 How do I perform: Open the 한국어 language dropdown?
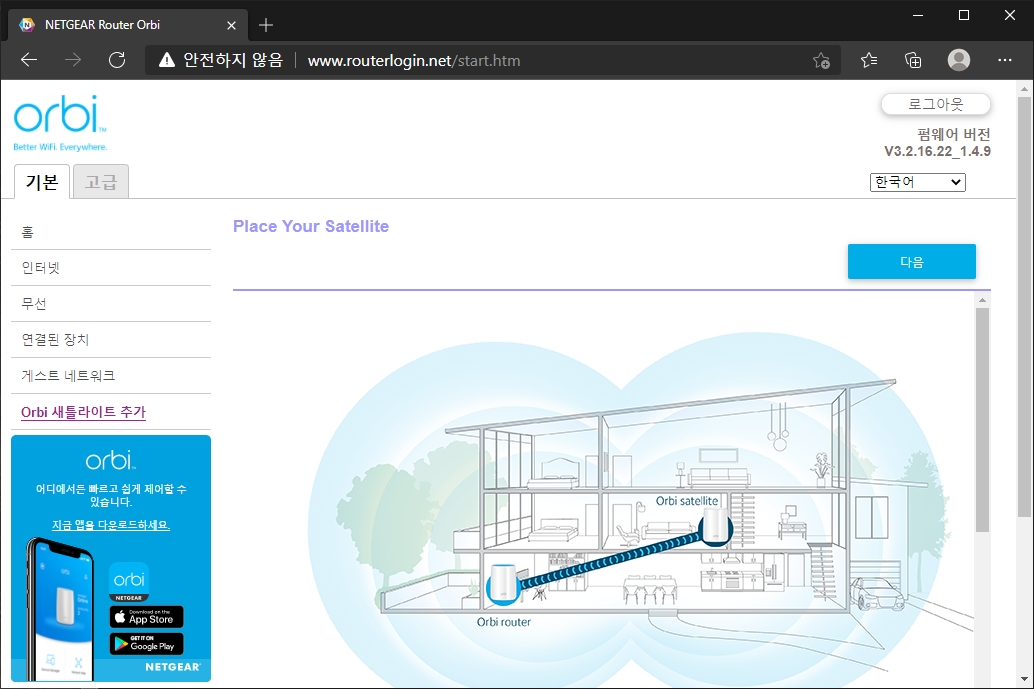[x=917, y=182]
